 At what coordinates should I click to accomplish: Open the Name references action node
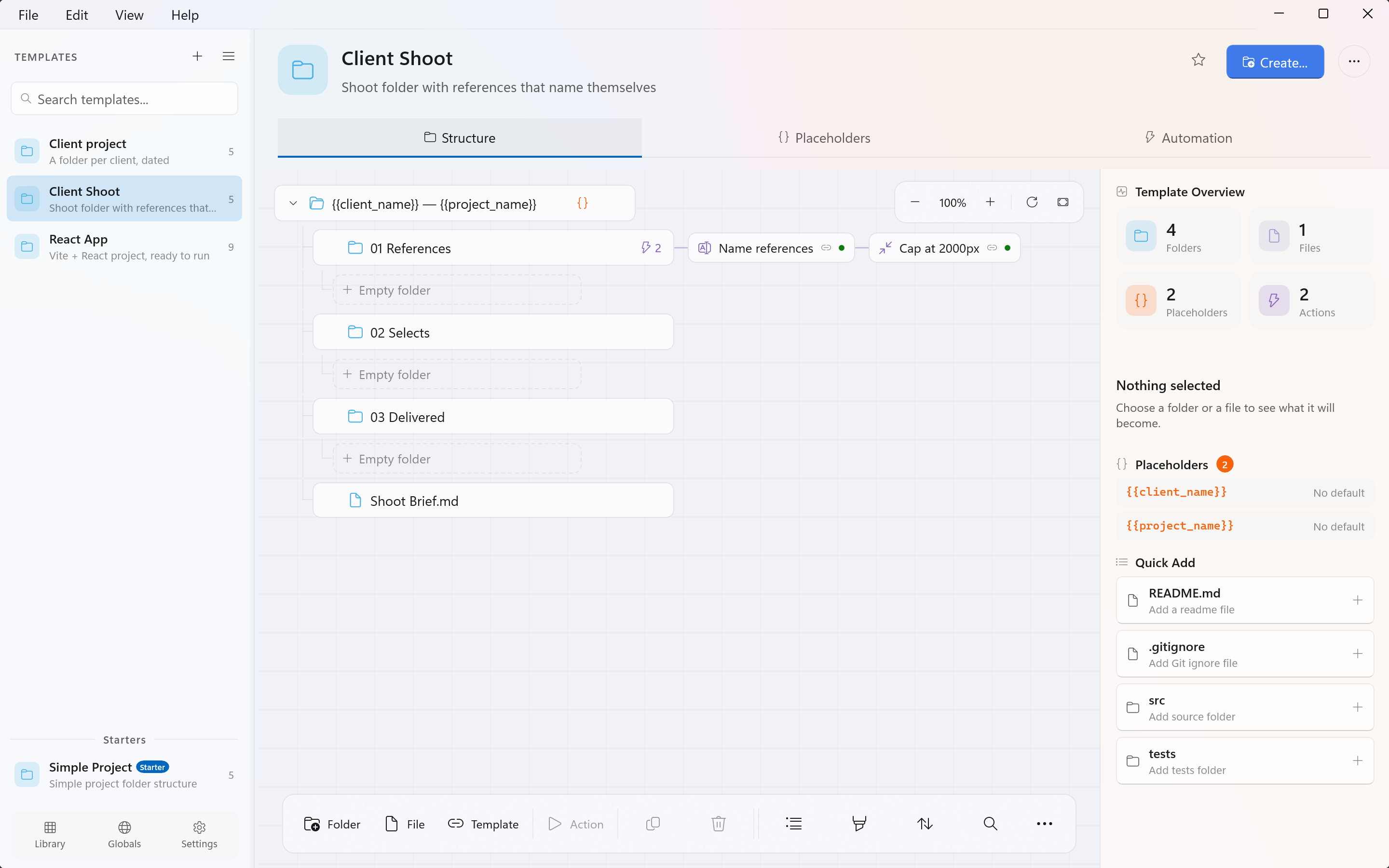(770, 248)
